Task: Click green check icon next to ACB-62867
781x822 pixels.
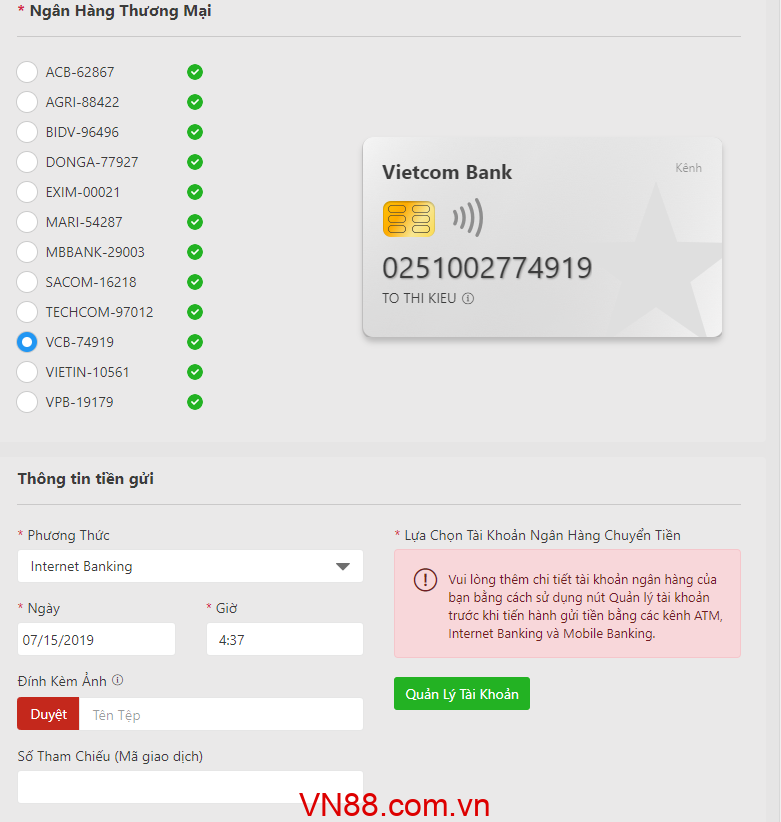Action: tap(195, 72)
